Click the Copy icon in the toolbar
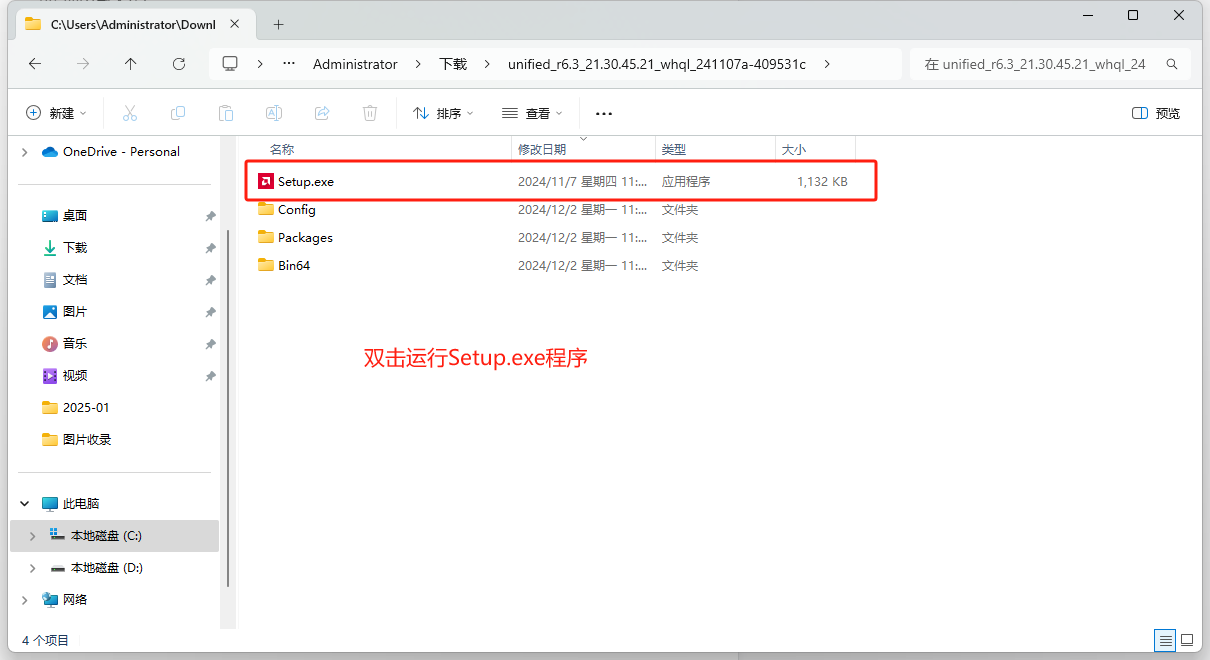The height and width of the screenshot is (660, 1210). [177, 113]
